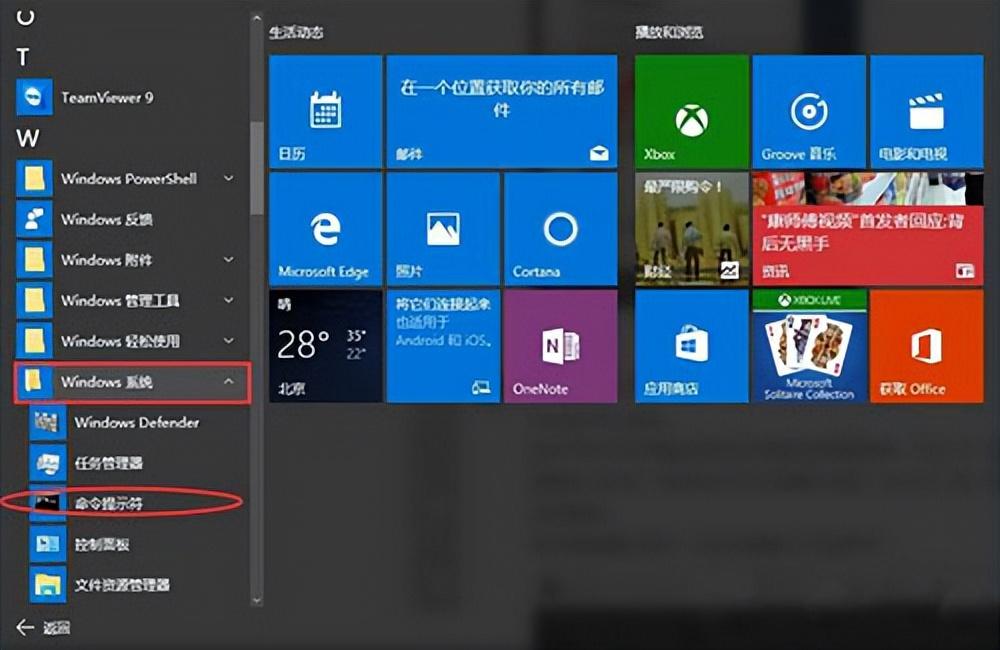Image resolution: width=1000 pixels, height=650 pixels.
Task: Click the Windows 附件 folder icon
Action: [x=34, y=260]
